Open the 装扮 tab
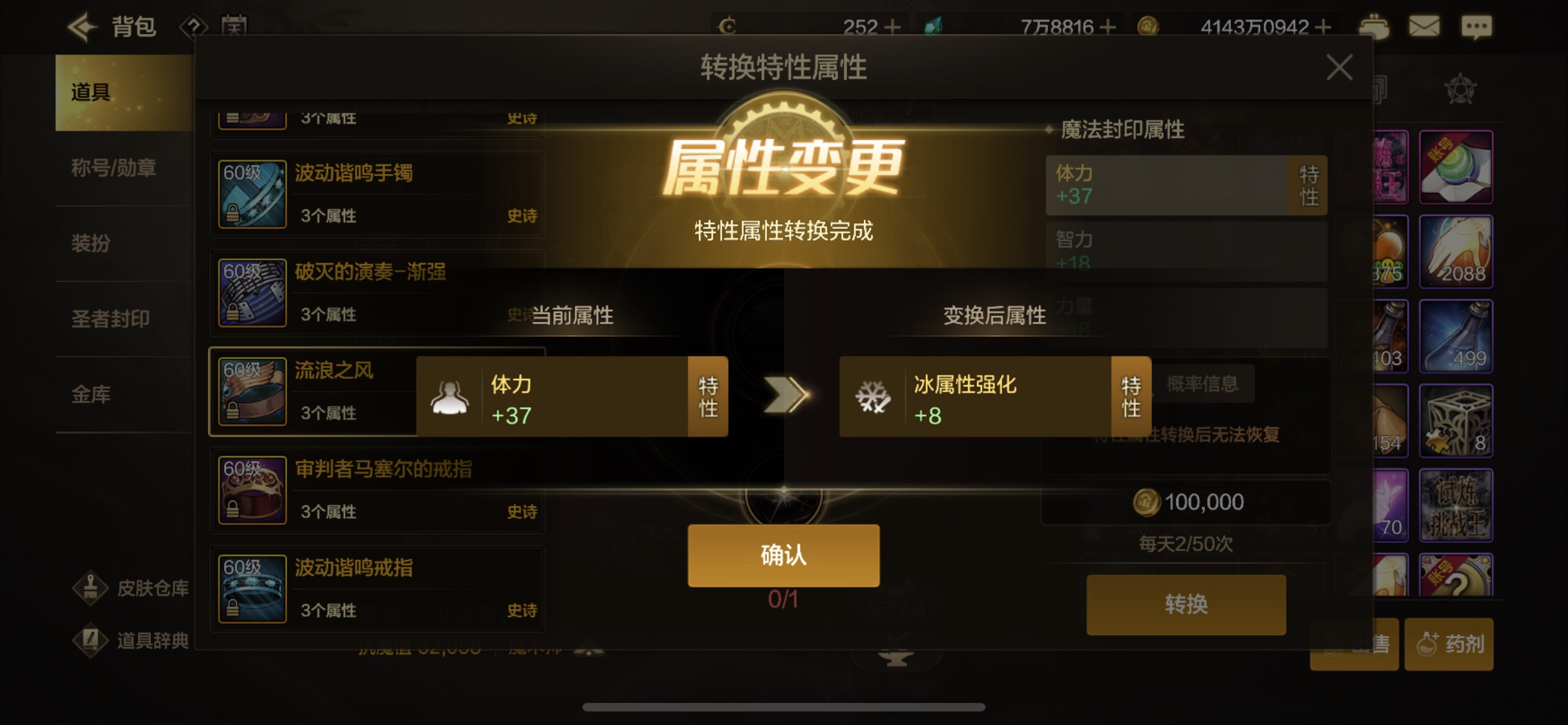1568x725 pixels. coord(124,243)
